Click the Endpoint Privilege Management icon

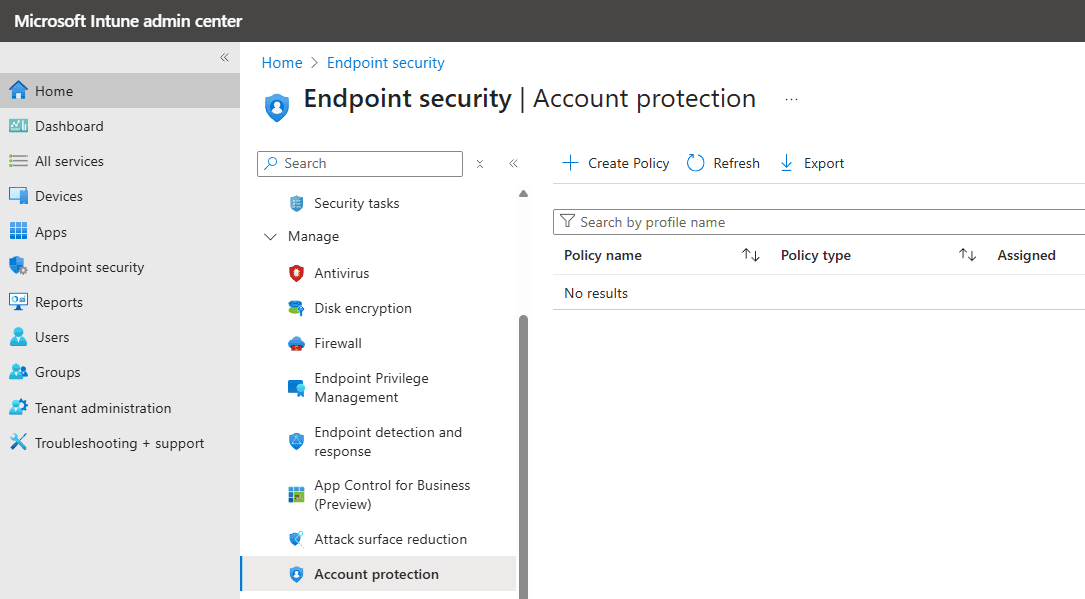[296, 388]
